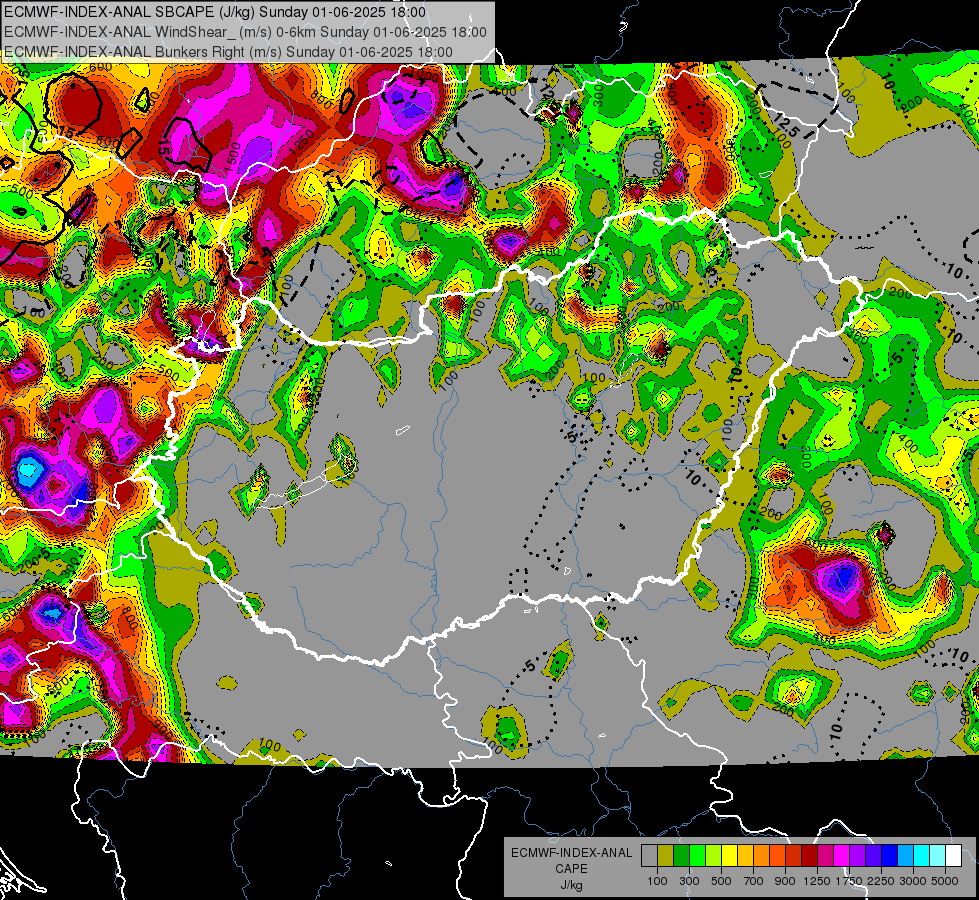Viewport: 979px width, 900px height.
Task: Pick the cyan swatch right of 3000
Action: (x=922, y=856)
